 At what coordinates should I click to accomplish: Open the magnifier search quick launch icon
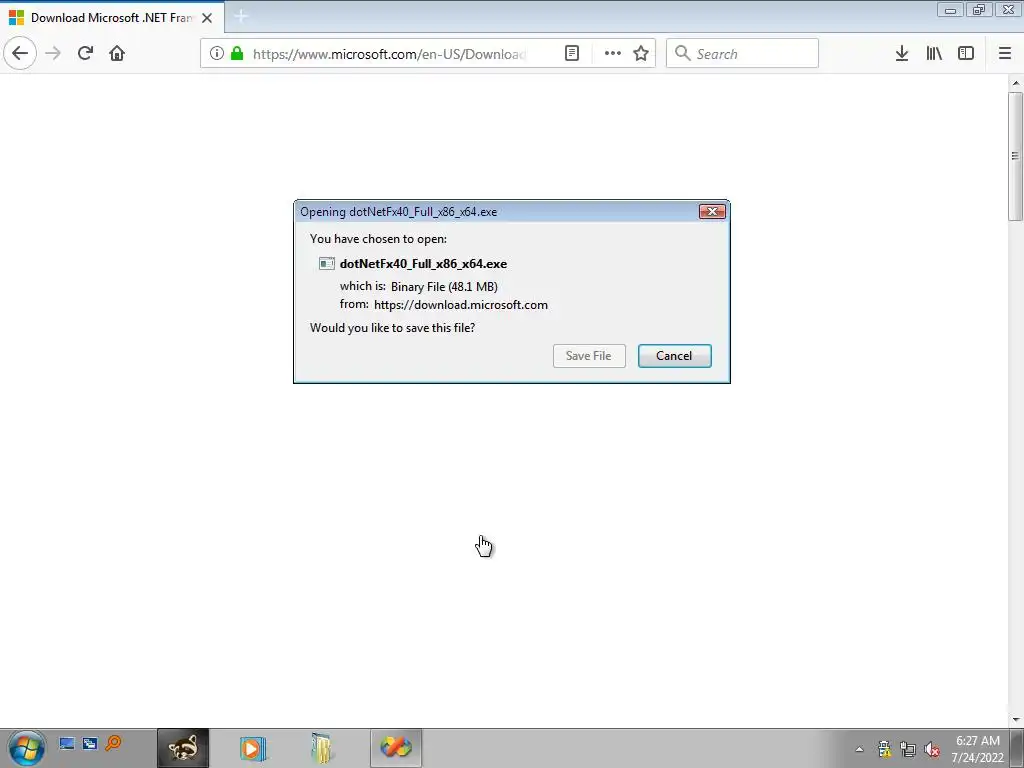point(114,743)
